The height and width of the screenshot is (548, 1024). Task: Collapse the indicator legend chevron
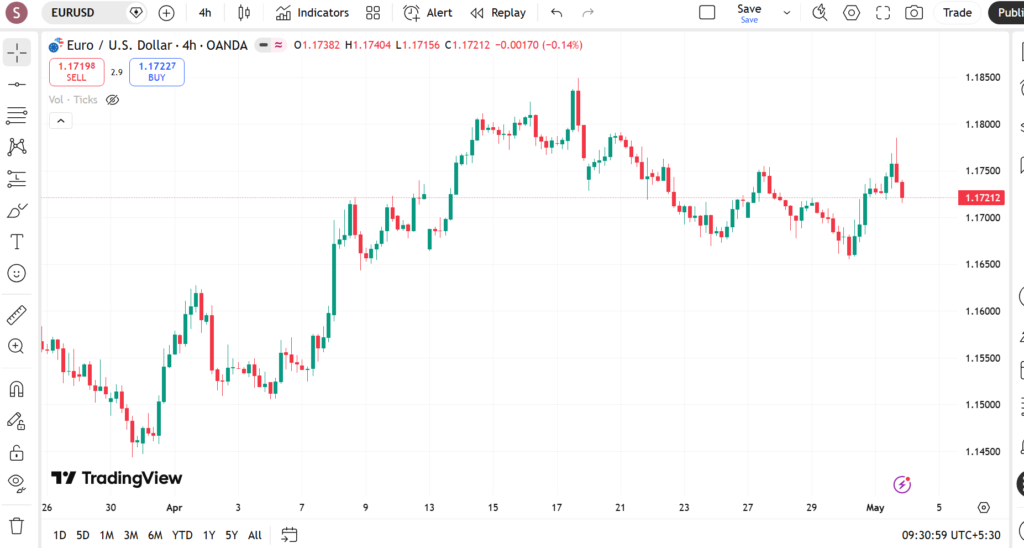61,121
